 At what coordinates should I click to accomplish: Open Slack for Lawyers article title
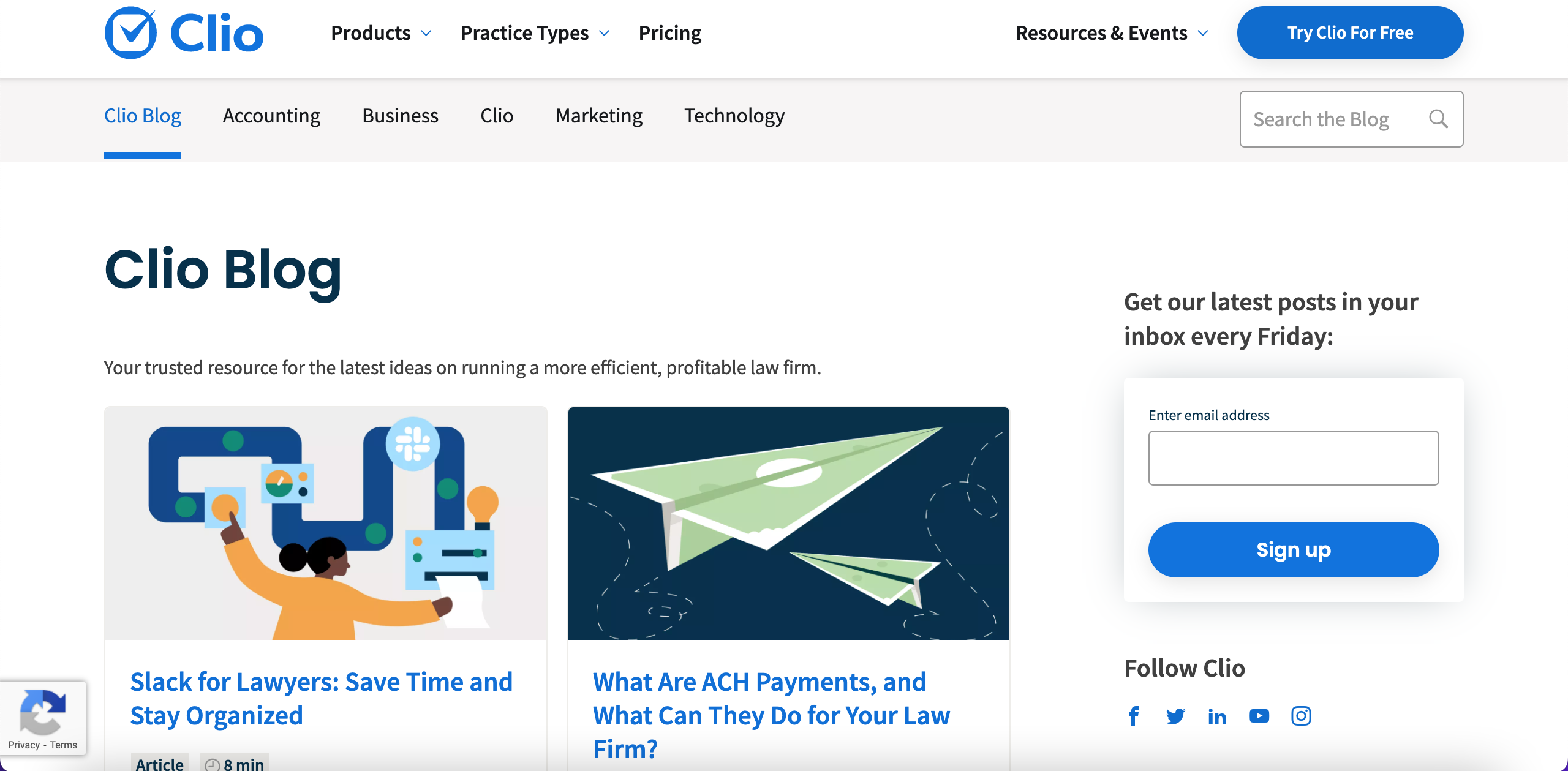point(322,699)
